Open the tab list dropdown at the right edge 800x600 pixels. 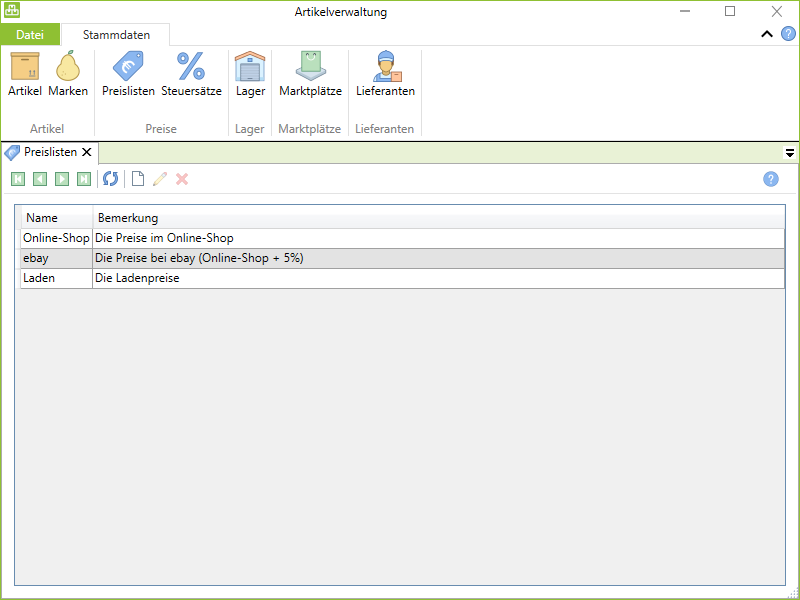coord(789,153)
